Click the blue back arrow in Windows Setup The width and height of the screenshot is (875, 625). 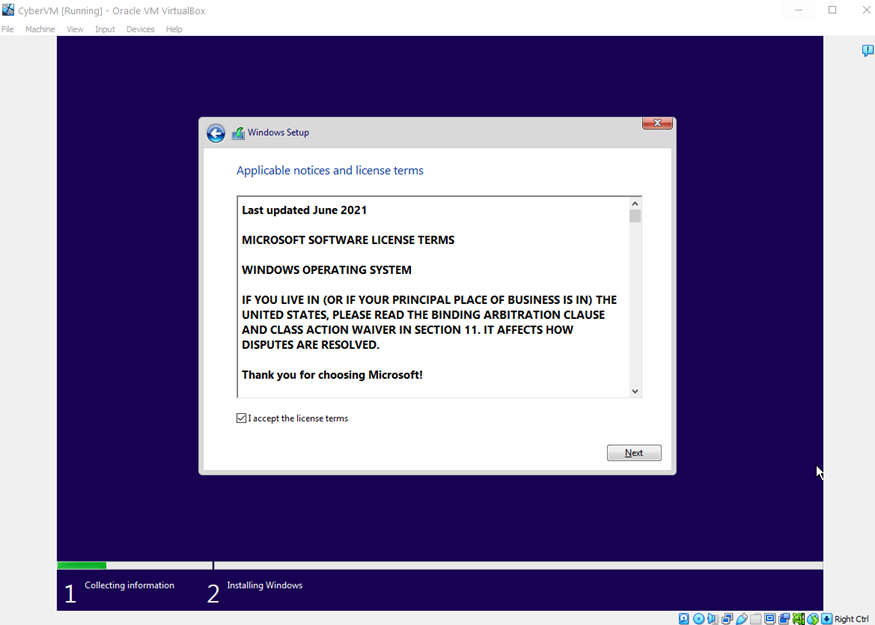click(216, 133)
